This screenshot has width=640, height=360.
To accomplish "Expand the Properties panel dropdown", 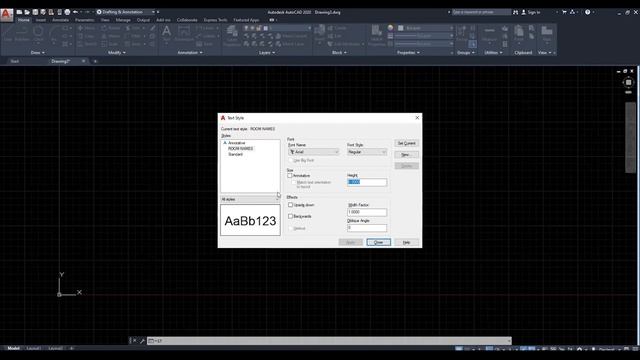I will point(408,53).
